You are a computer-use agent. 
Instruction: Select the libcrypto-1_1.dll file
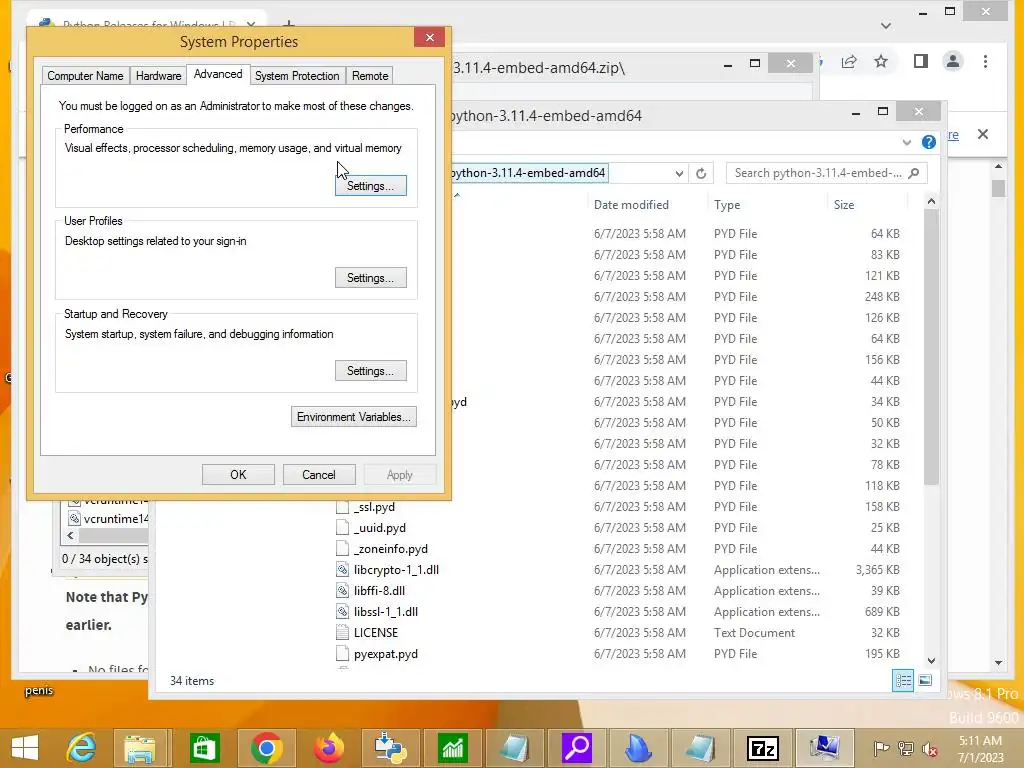(396, 569)
